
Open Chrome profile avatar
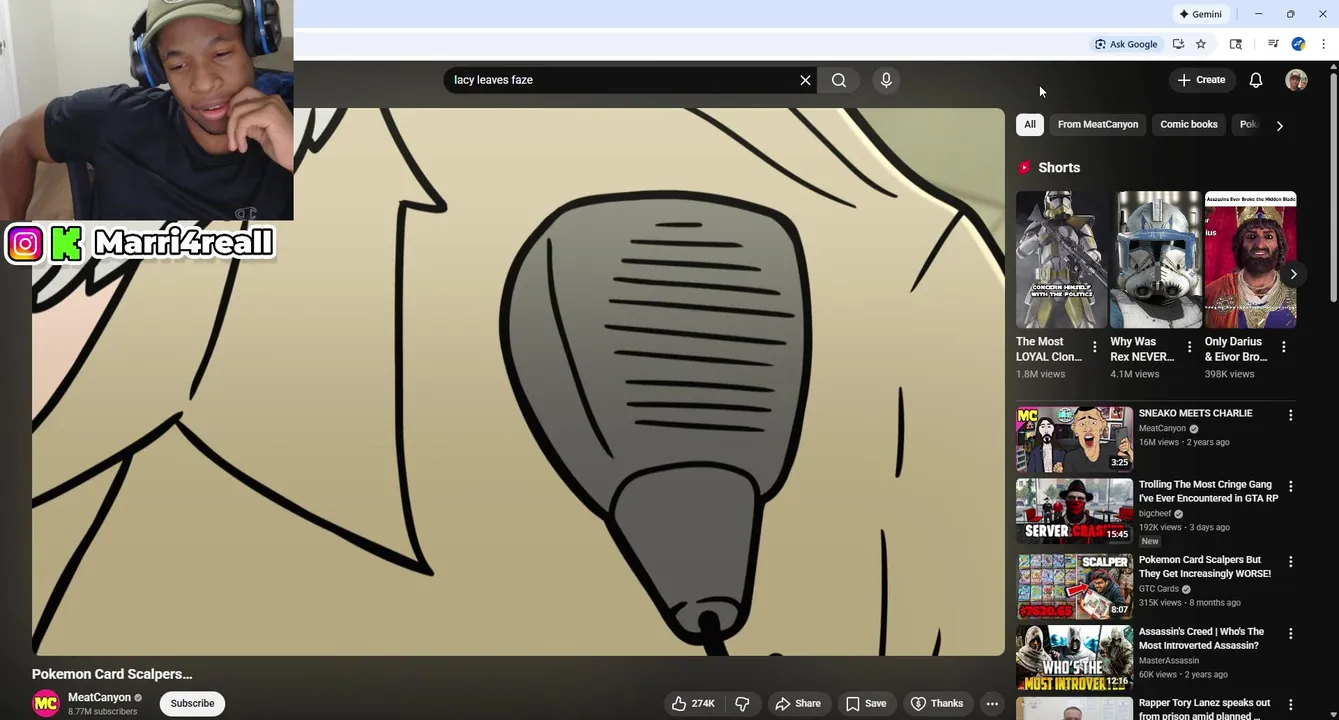point(1298,44)
